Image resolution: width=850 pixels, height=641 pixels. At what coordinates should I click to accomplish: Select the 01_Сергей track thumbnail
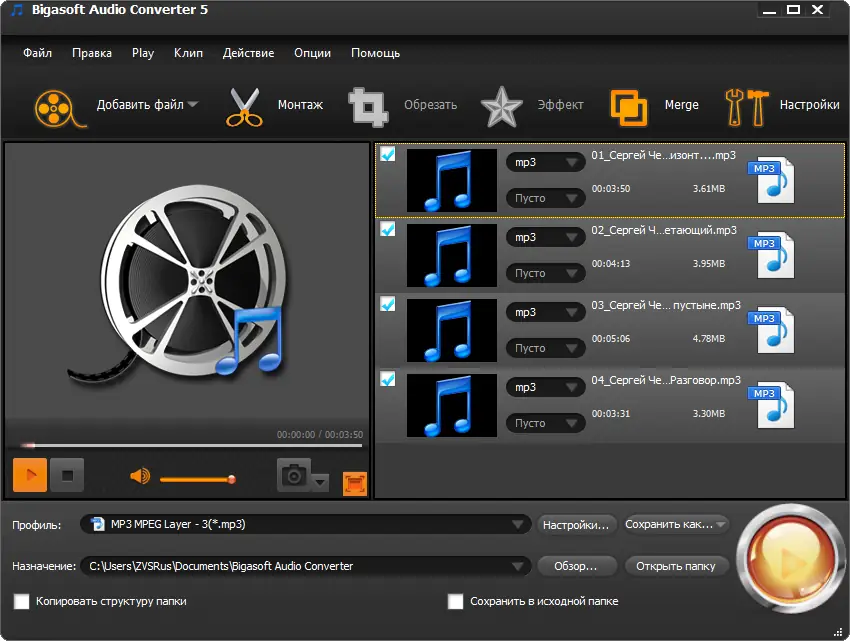[x=452, y=181]
